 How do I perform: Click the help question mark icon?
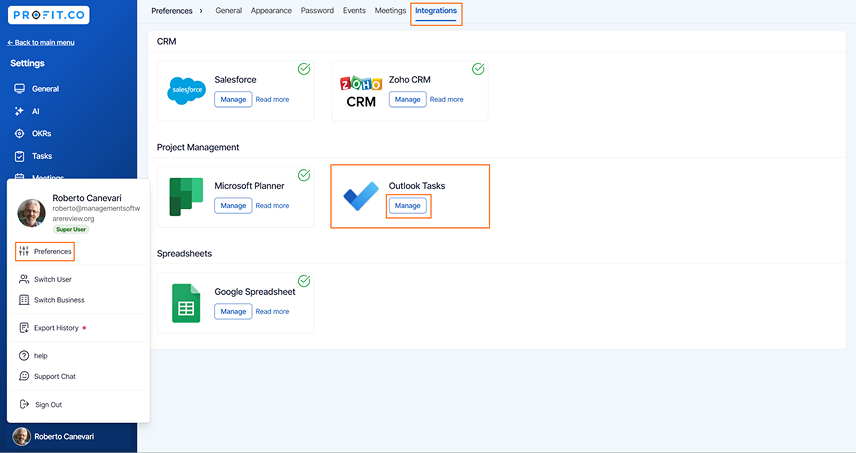[x=24, y=355]
